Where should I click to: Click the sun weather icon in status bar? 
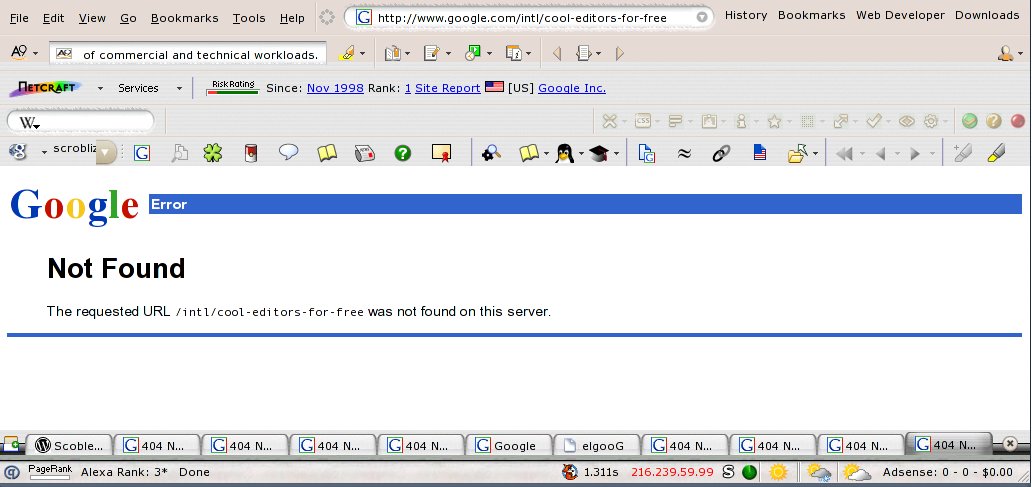click(x=778, y=472)
